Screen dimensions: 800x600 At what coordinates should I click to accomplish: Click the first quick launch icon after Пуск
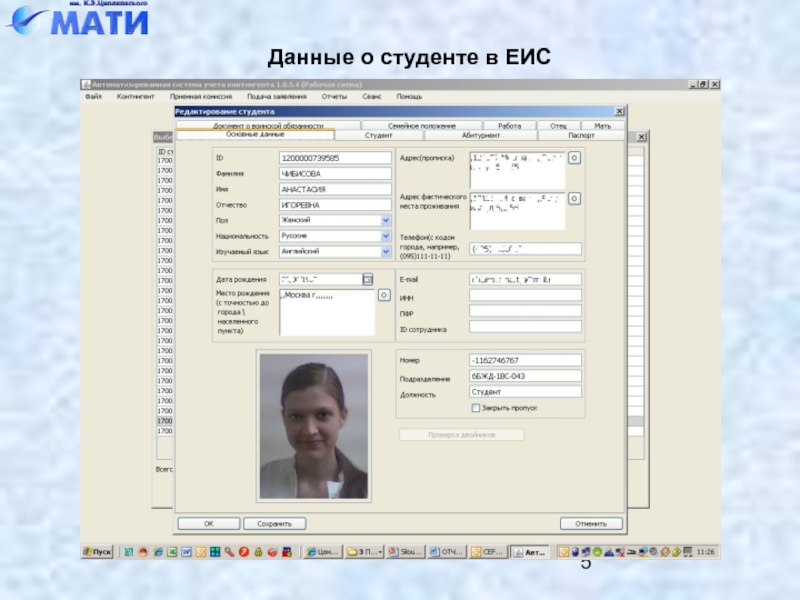pos(129,552)
